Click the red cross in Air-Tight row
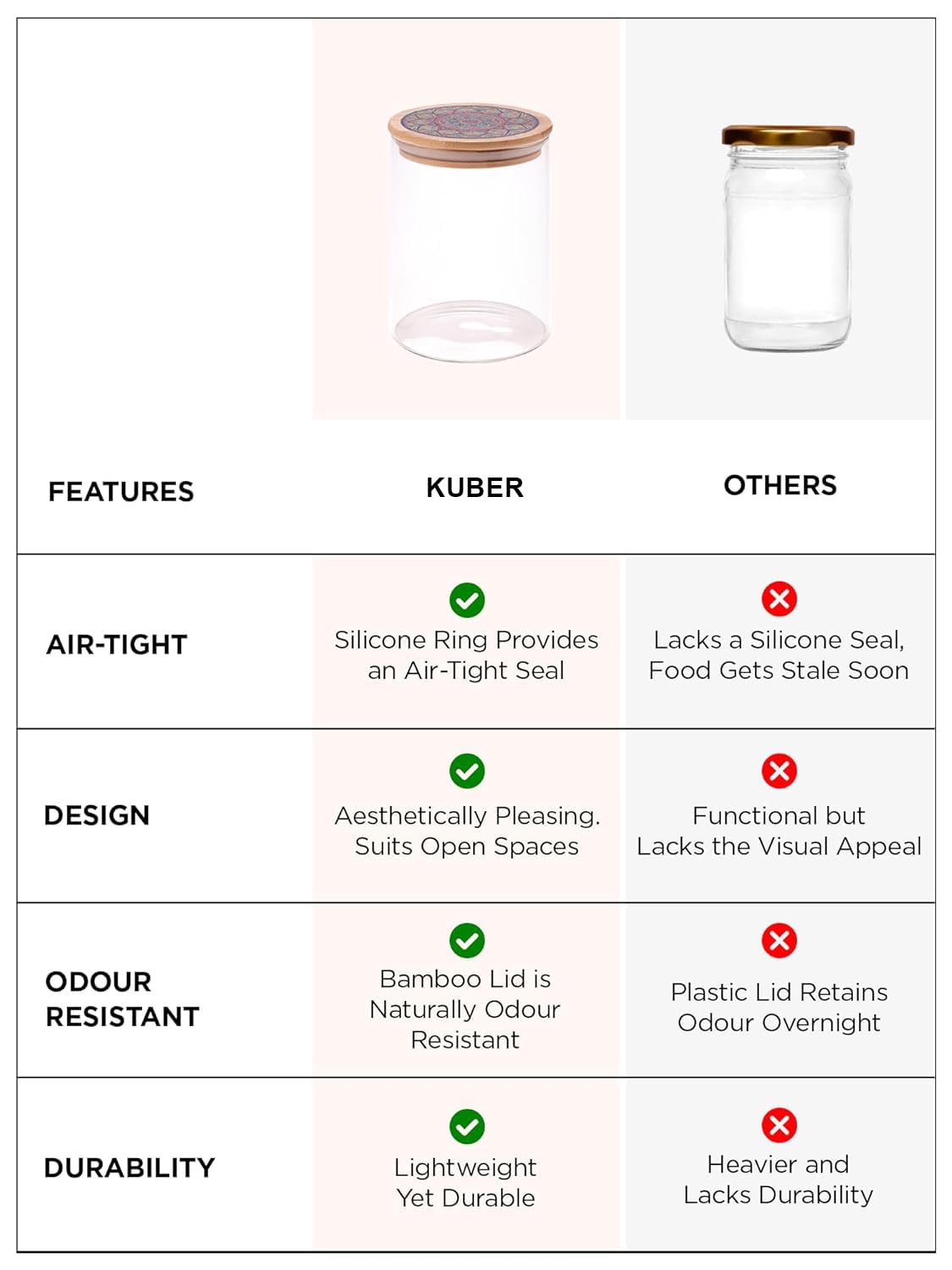The width and height of the screenshot is (952, 1270). [x=779, y=599]
